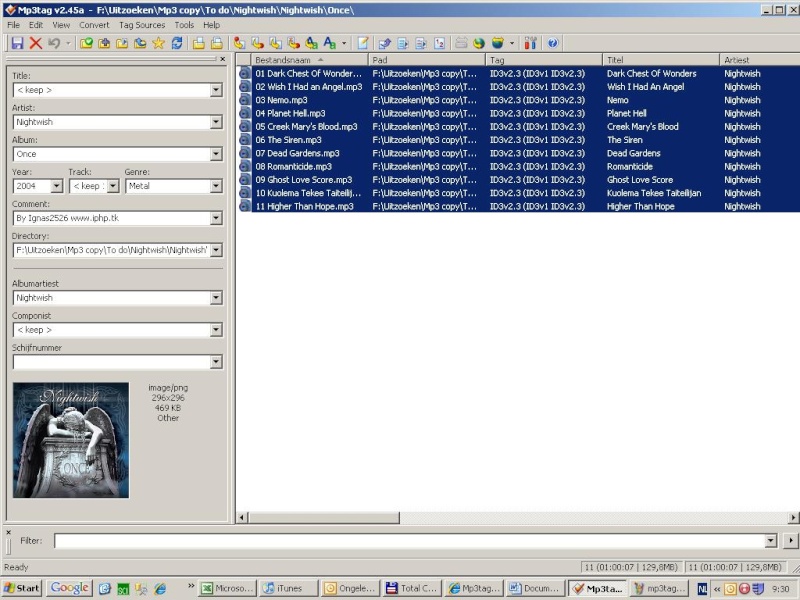Screen dimensions: 800x600
Task: Close the filter bar with small X
Action: point(8,532)
